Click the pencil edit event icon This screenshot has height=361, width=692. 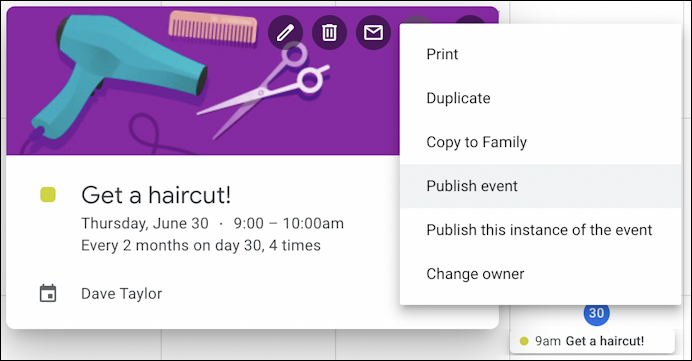[285, 33]
